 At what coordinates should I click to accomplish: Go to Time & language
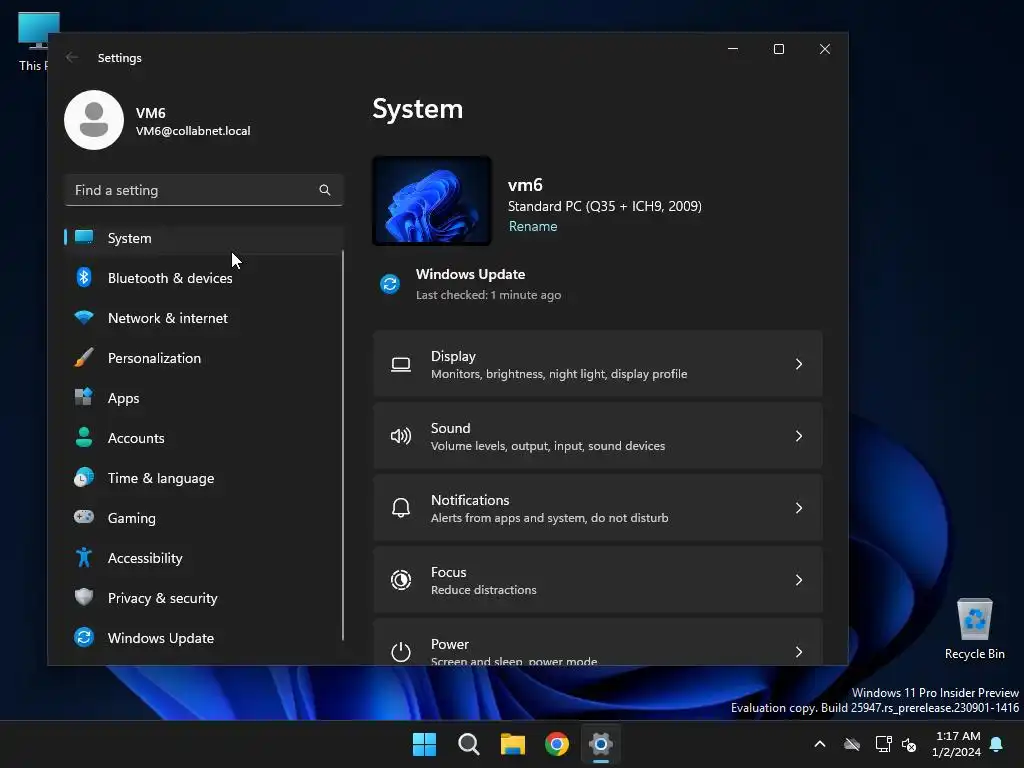[x=204, y=478]
